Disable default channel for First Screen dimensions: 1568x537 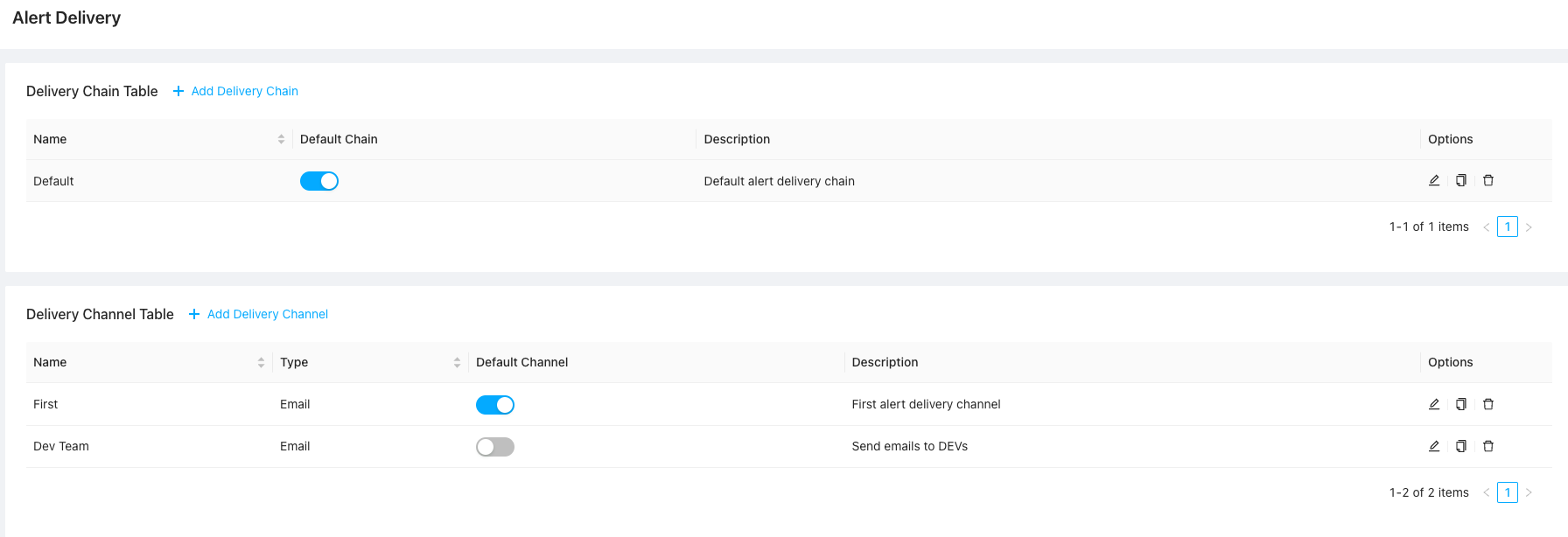[495, 405]
